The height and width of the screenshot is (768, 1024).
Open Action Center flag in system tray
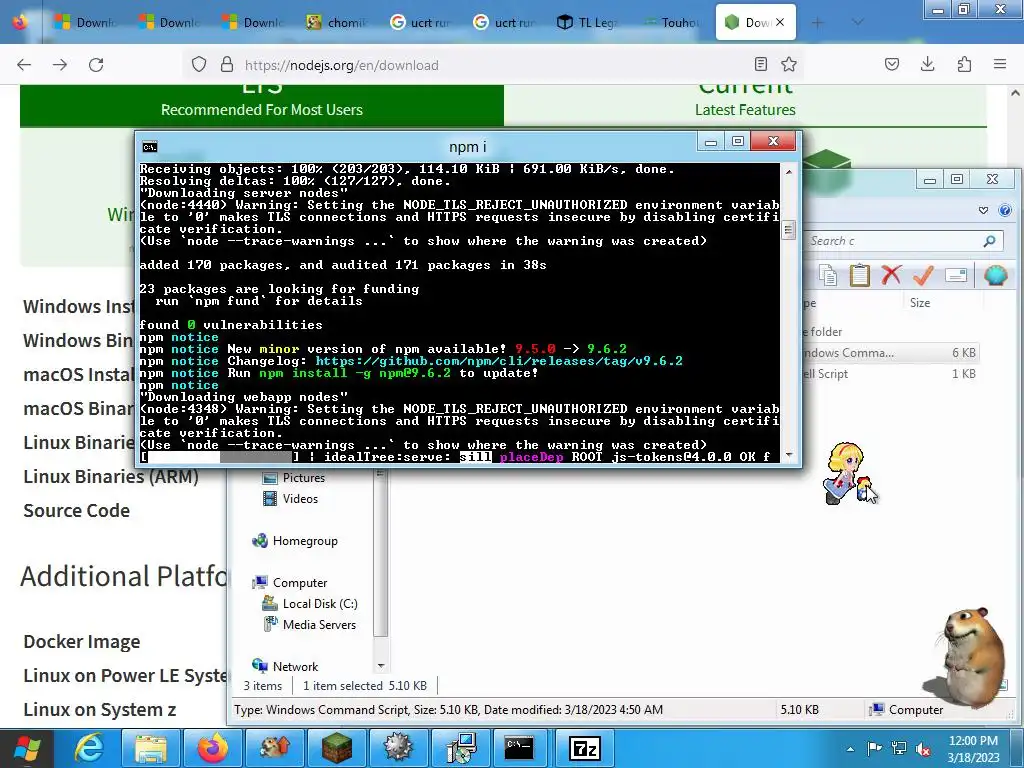(x=874, y=749)
